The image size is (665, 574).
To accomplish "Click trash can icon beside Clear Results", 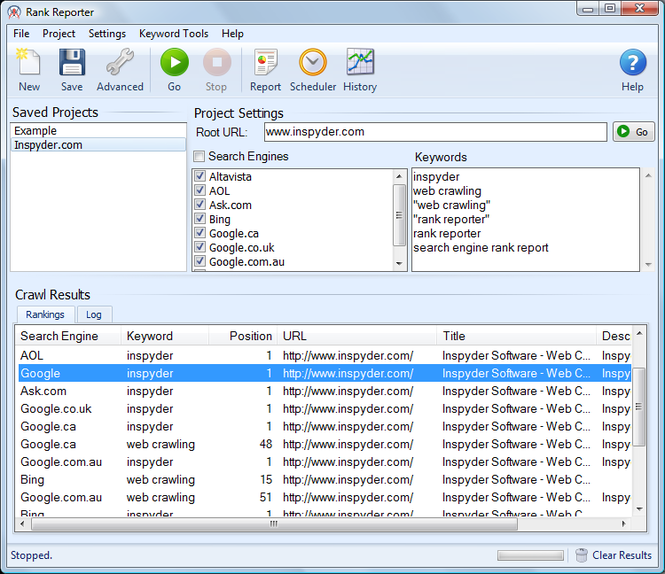I will pos(581,555).
